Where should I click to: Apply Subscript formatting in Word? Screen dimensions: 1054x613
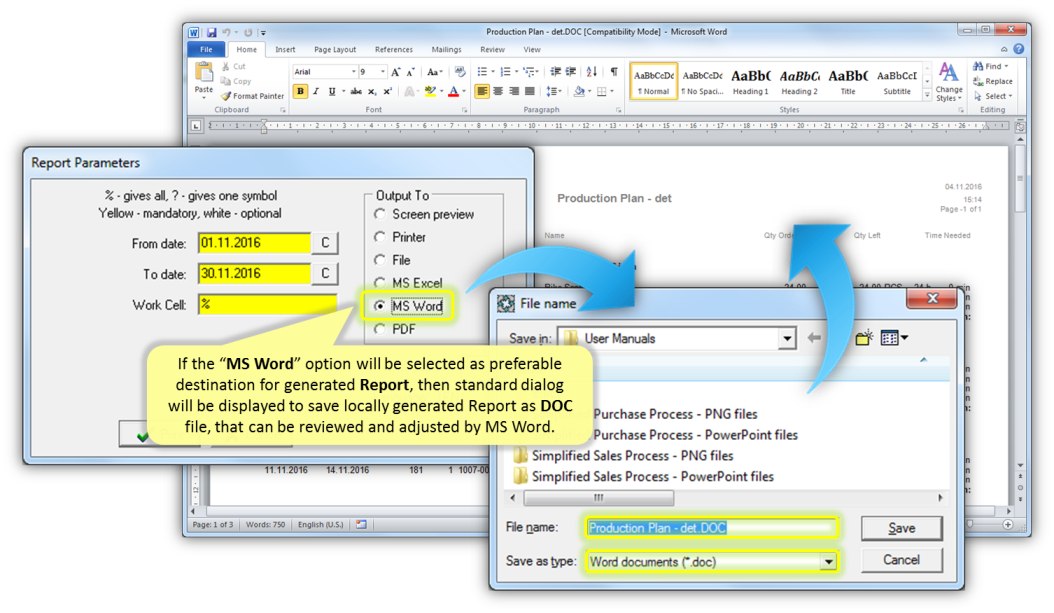click(x=372, y=91)
